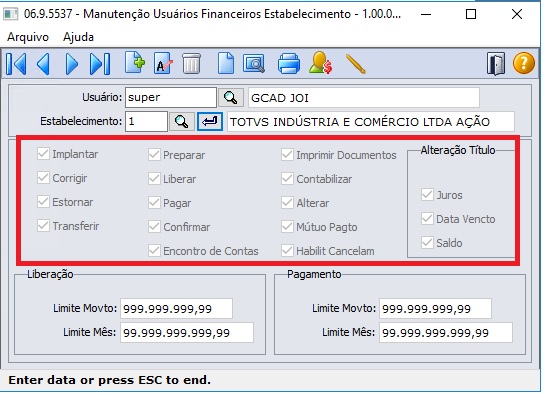
Task: Maximize the Manutenção Usuários window
Action: pos(471,14)
